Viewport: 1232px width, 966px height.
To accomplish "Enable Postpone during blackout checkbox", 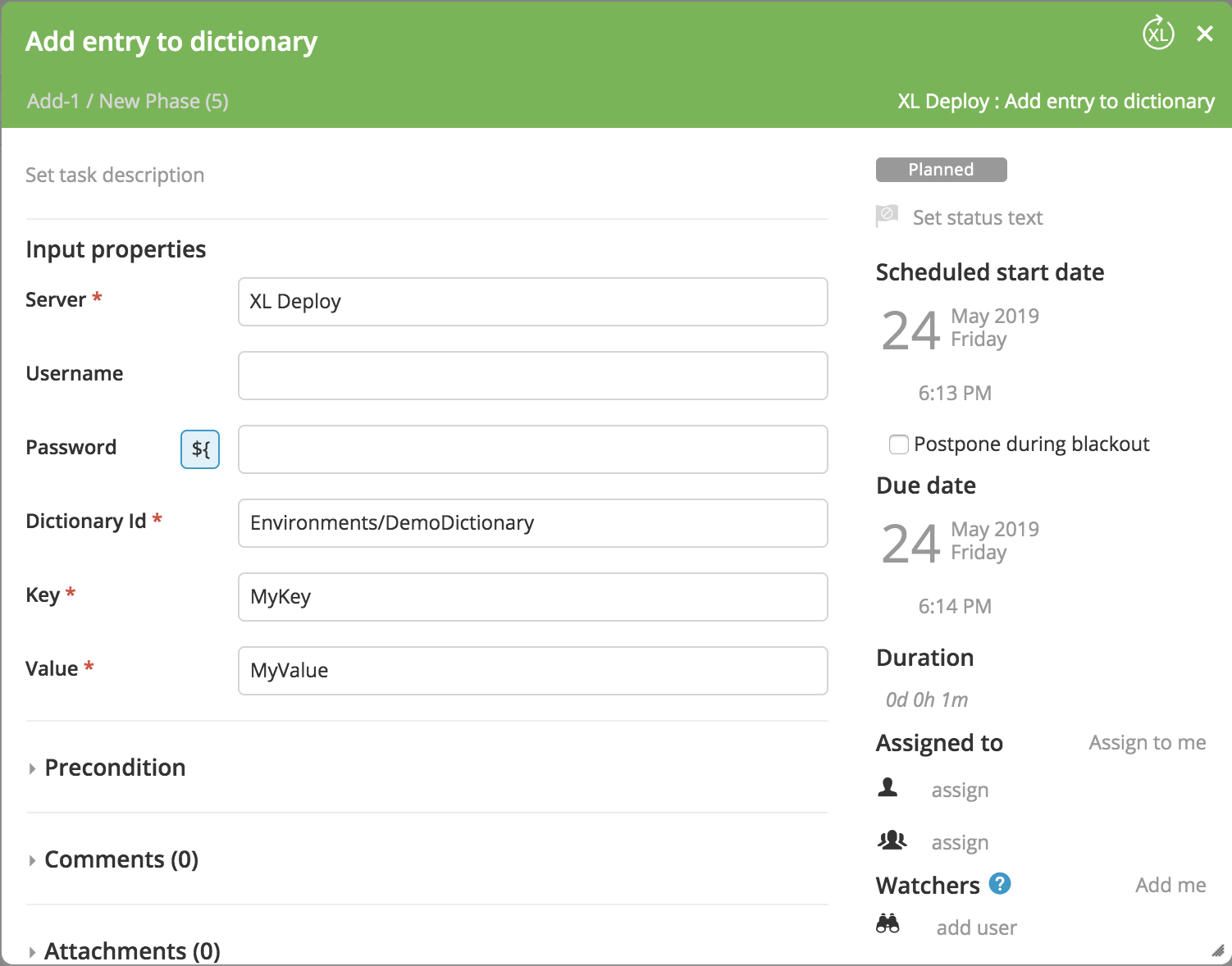I will click(899, 444).
